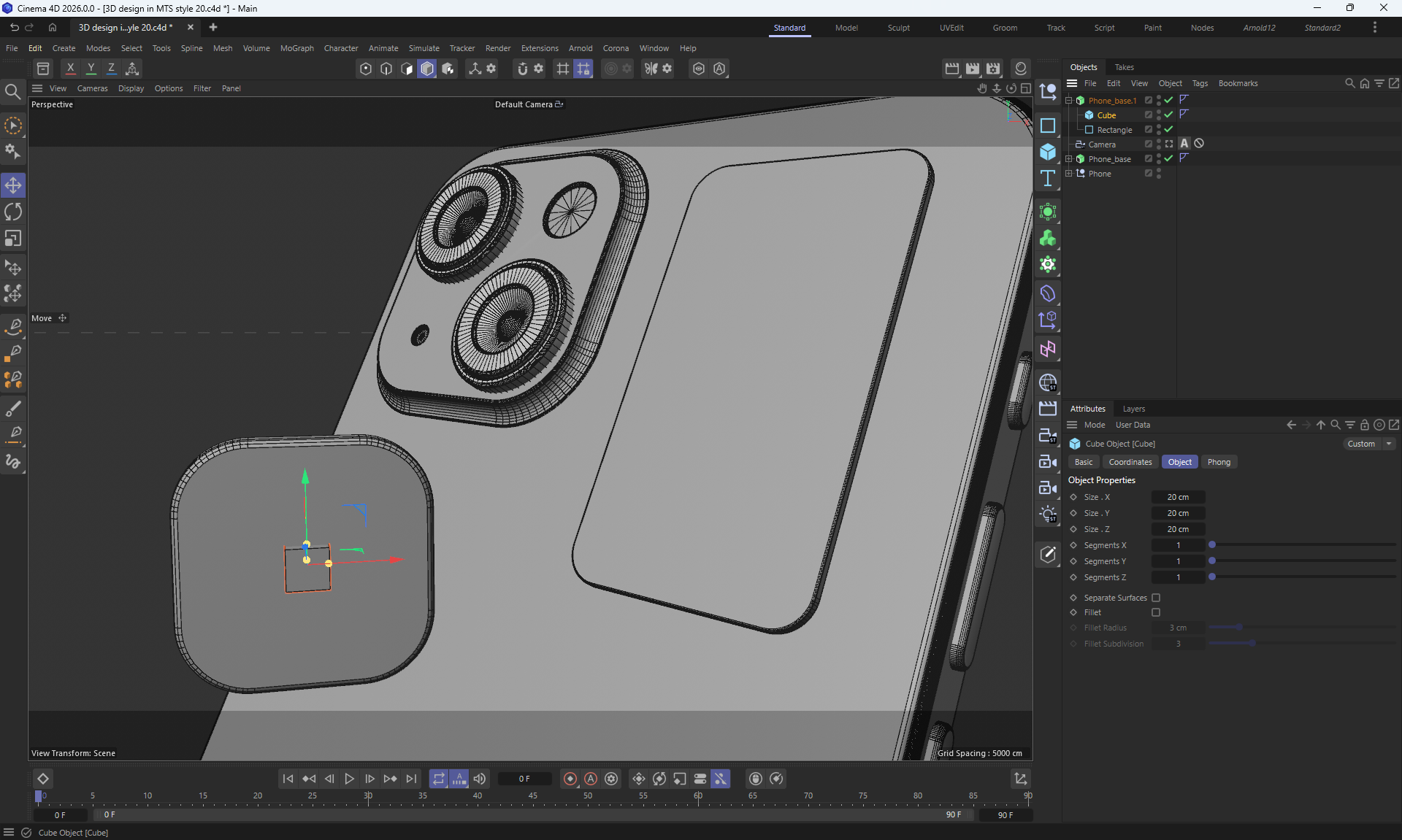
Task: Collapse the Phone_base.1 hierarchy
Action: (1069, 101)
